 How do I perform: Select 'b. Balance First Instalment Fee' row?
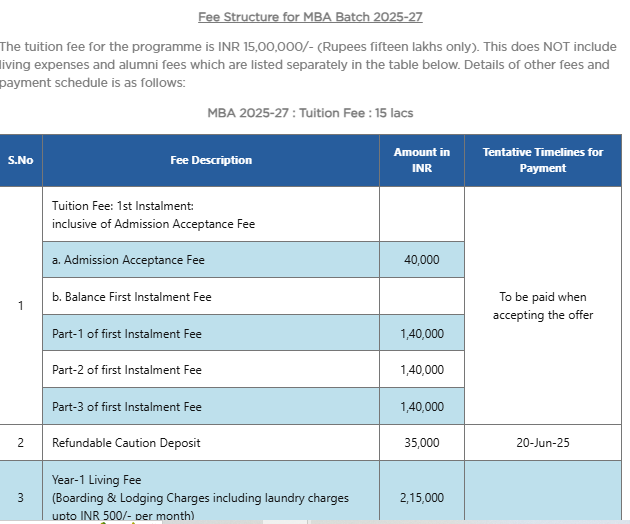tap(132, 297)
